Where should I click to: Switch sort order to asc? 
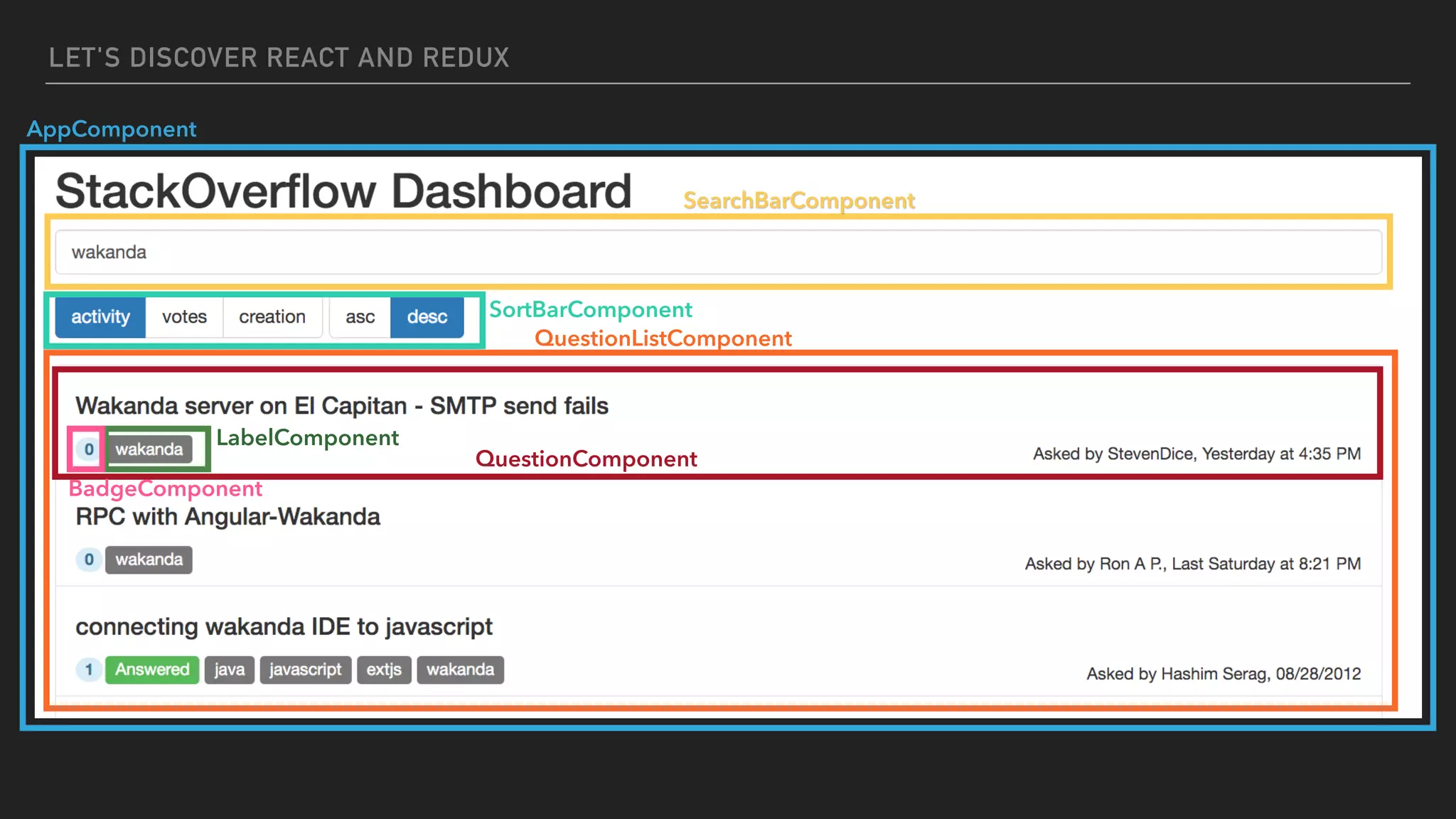pos(360,317)
